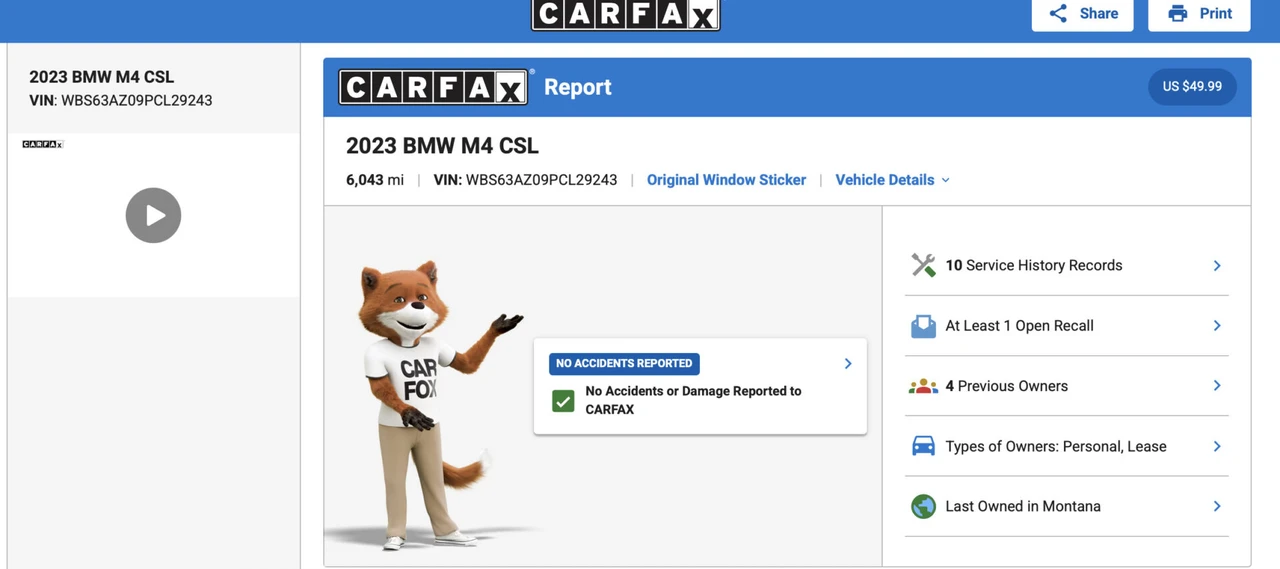The image size is (1280, 569).
Task: Open the 4 Previous Owners row
Action: (1066, 386)
